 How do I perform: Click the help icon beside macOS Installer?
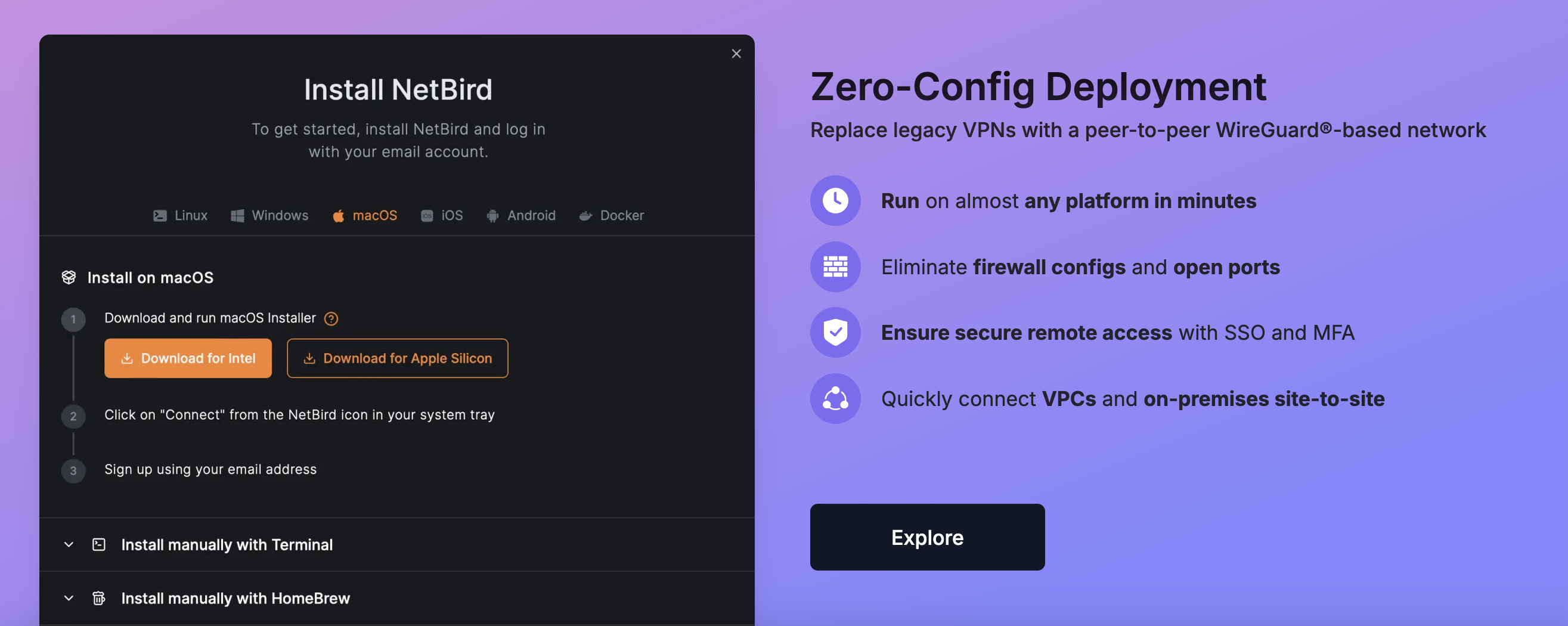tap(331, 318)
